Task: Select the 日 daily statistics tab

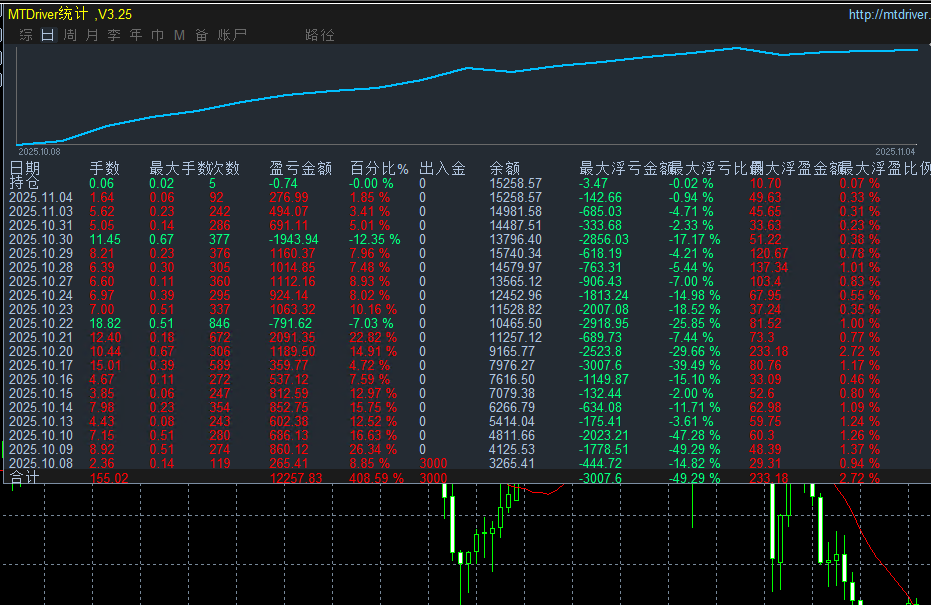Action: 48,35
